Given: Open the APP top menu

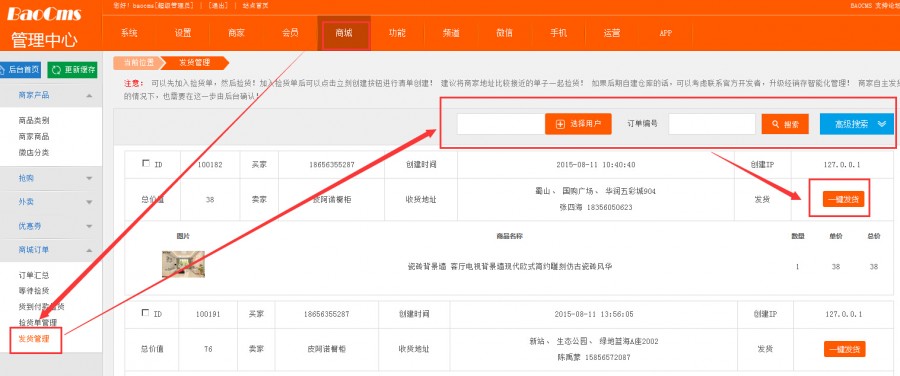Looking at the screenshot, I should coord(666,33).
